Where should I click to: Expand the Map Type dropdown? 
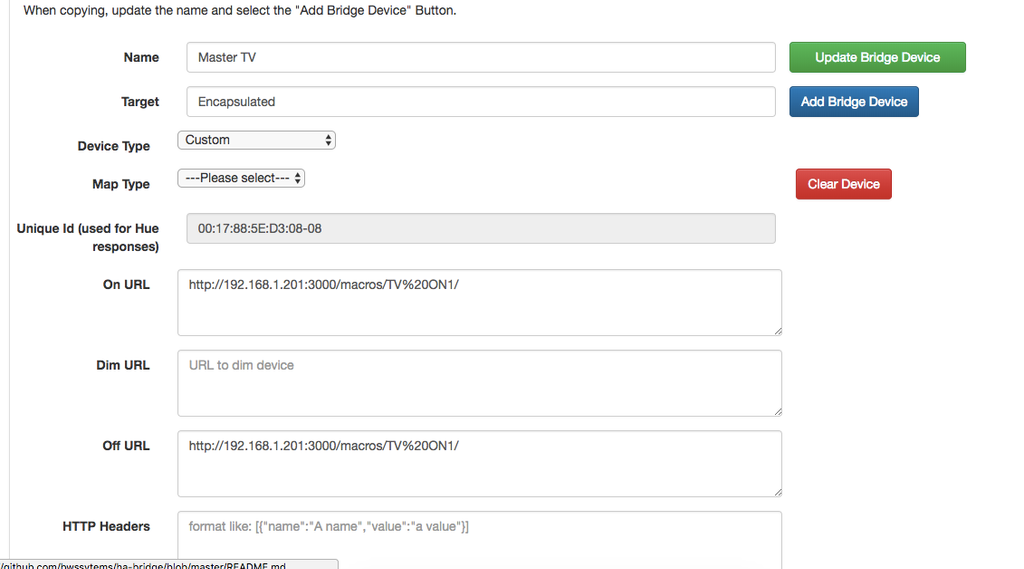click(x=241, y=178)
